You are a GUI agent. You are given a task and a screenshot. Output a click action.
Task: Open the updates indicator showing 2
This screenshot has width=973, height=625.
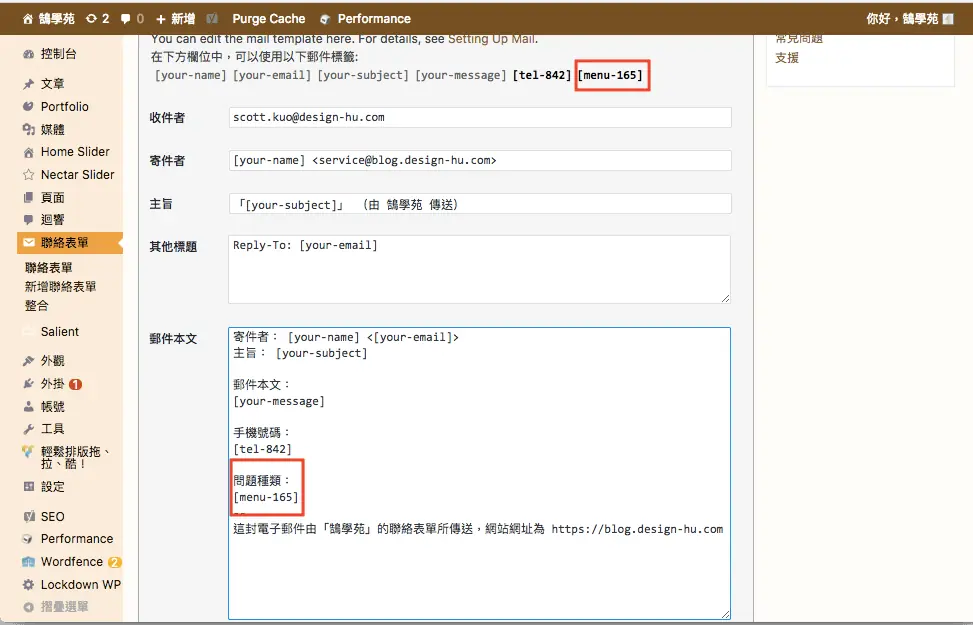[x=97, y=19]
